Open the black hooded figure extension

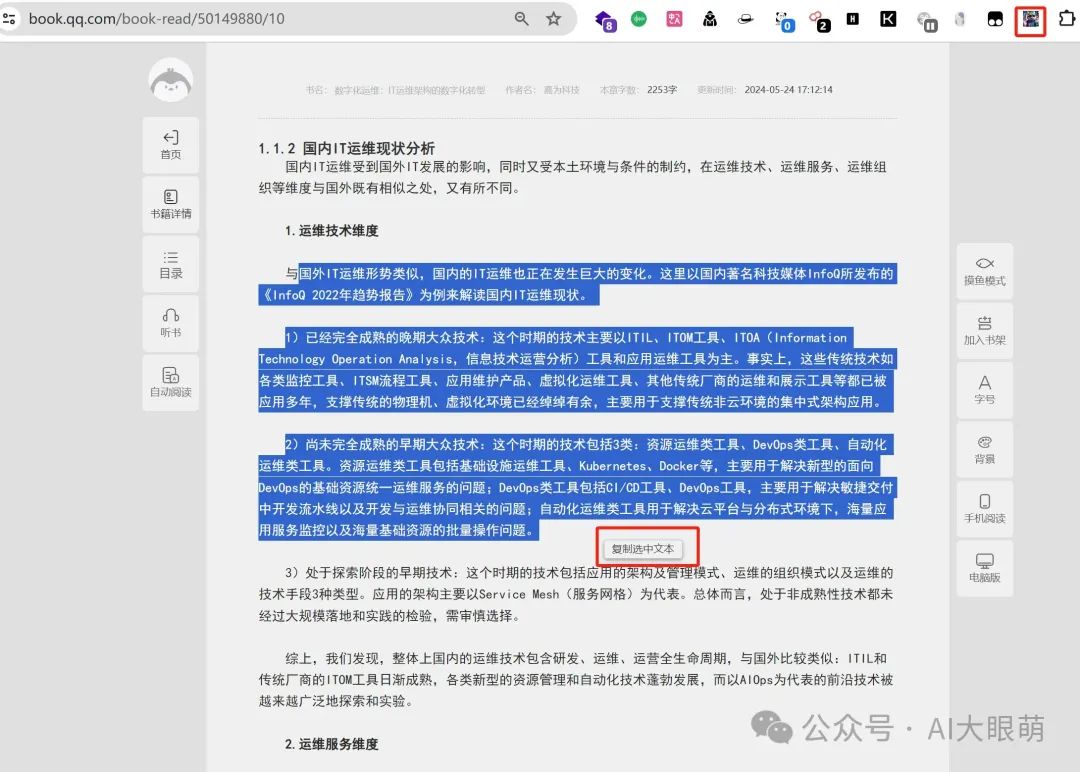[709, 19]
